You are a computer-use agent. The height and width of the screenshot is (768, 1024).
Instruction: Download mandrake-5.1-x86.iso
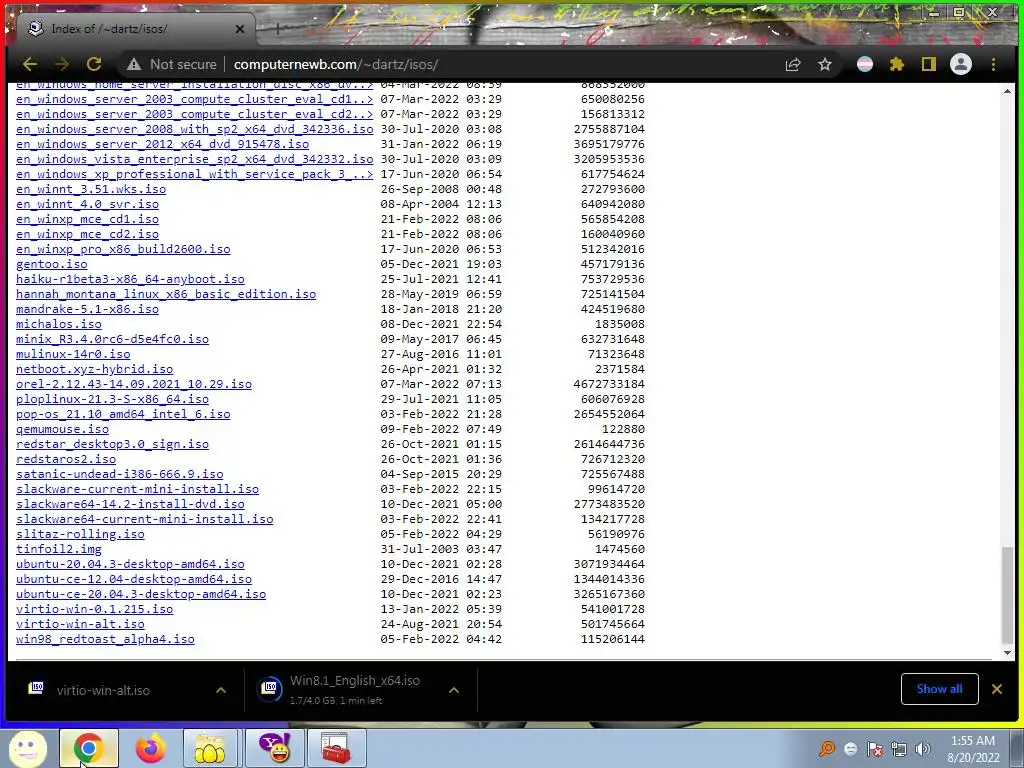tap(88, 309)
